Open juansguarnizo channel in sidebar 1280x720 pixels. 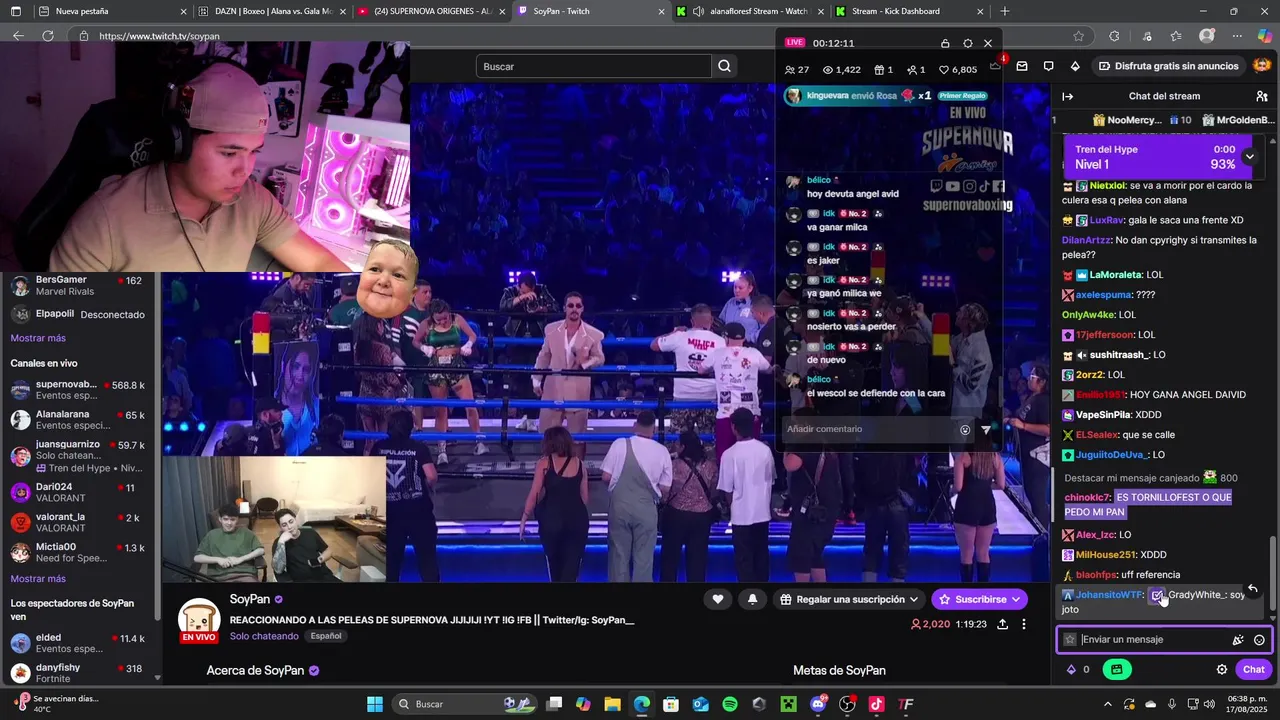78,455
